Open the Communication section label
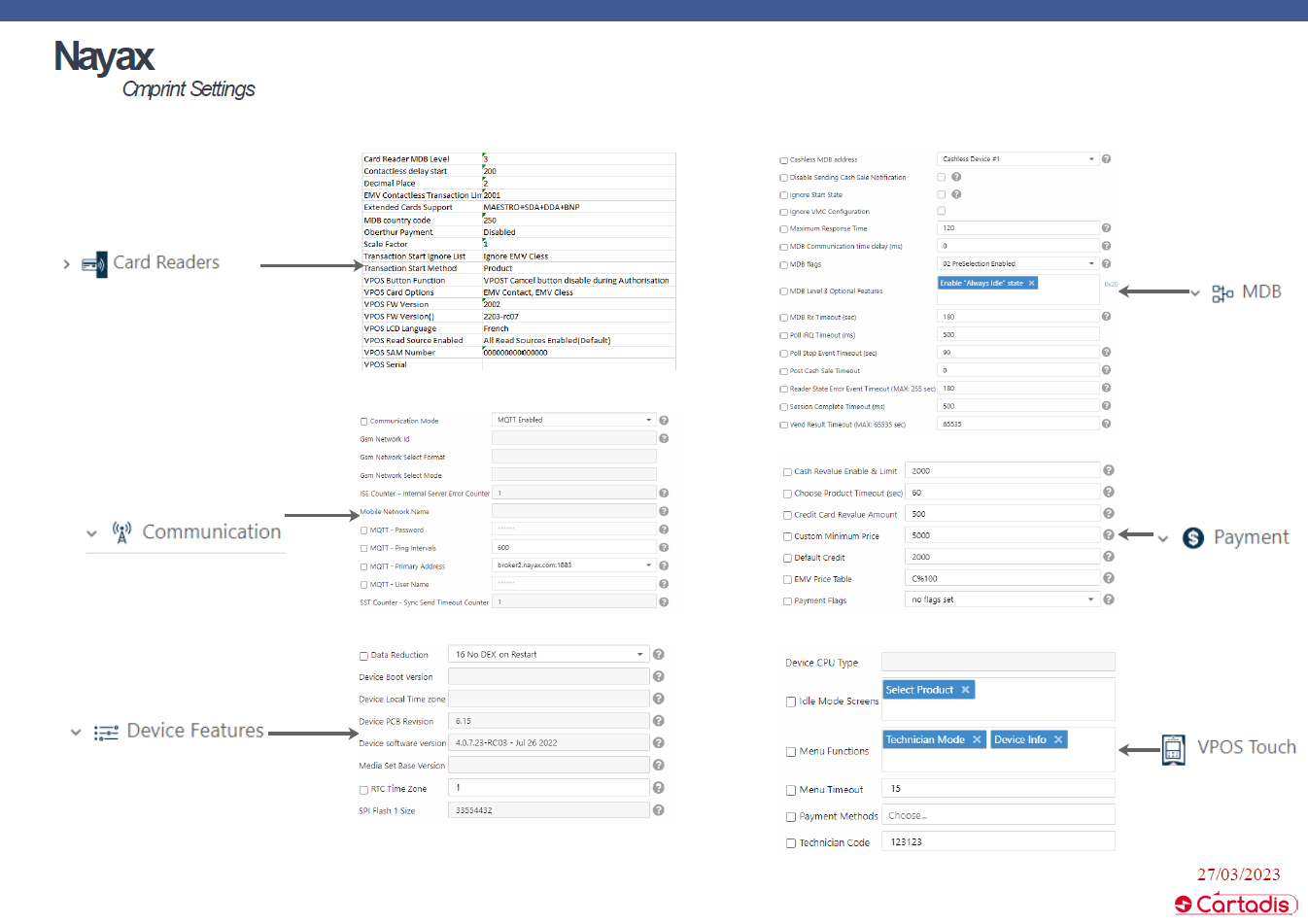The image size is (1308, 924). [x=212, y=532]
